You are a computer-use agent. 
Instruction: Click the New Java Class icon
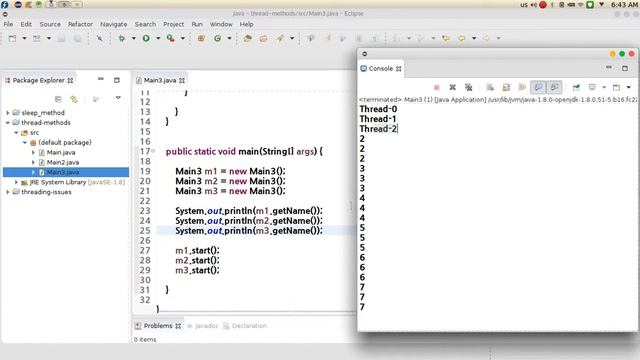(218, 38)
